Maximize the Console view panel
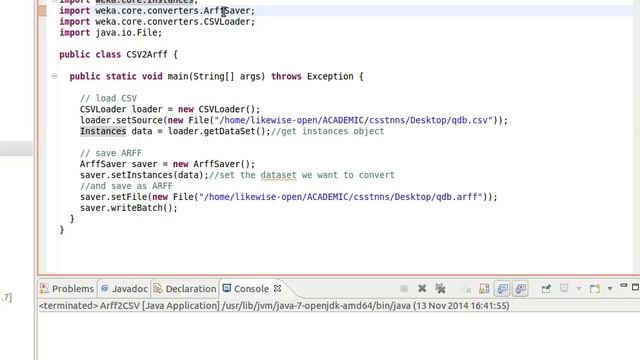 coord(636,287)
